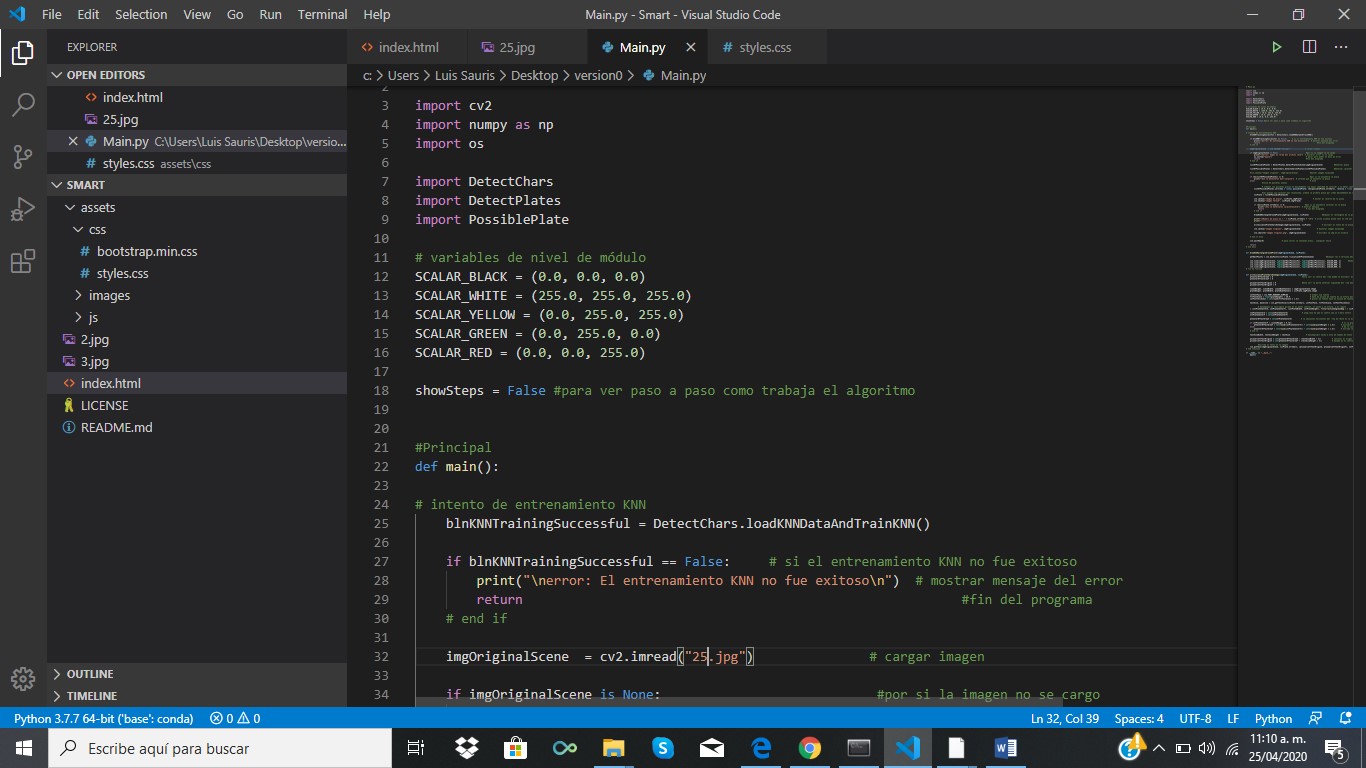Open File Explorer from the taskbar
This screenshot has width=1366, height=768.
click(613, 748)
